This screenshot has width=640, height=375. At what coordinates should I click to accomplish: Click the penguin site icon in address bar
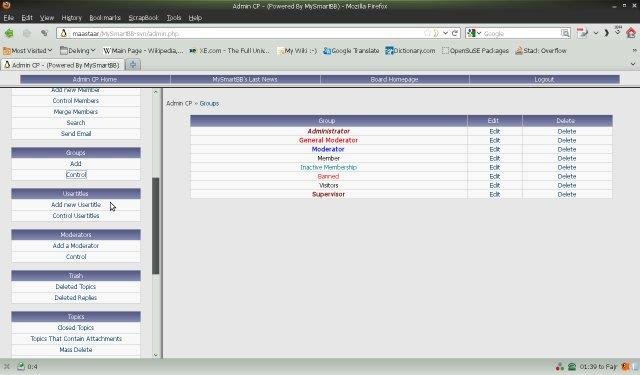[x=64, y=33]
